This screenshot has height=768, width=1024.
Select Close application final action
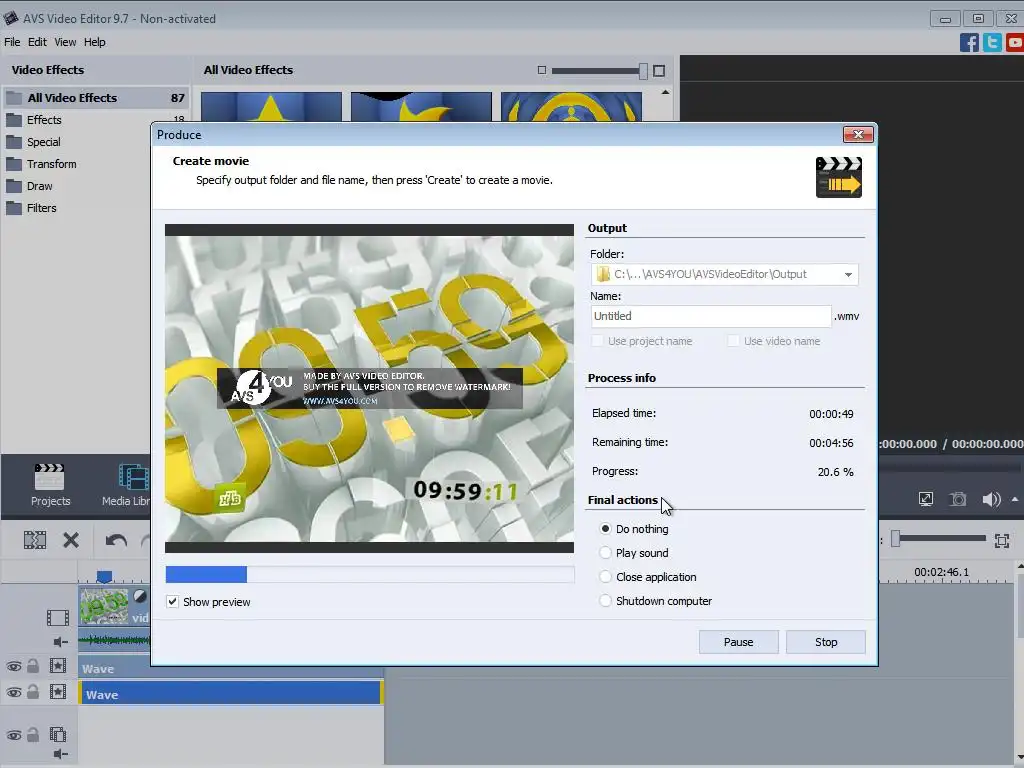(605, 577)
